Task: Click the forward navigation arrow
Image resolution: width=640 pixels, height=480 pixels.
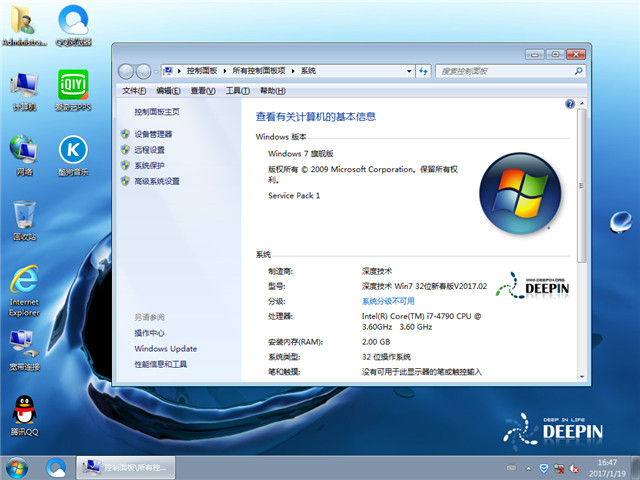Action: (x=143, y=72)
